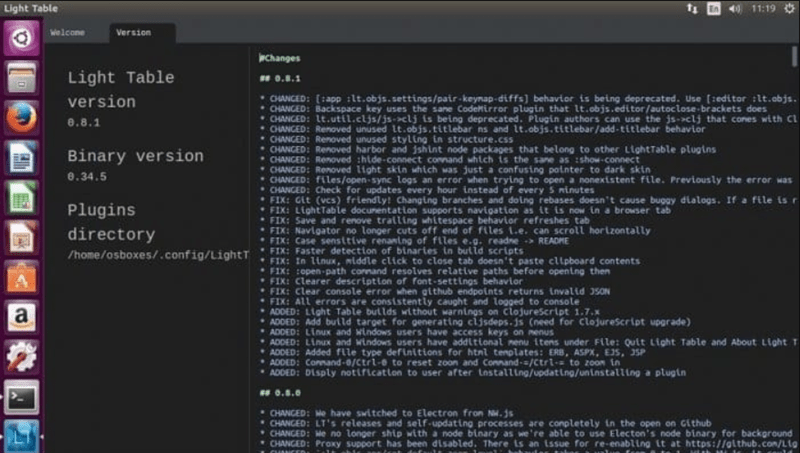Open the Amazon launcher icon

(21, 317)
